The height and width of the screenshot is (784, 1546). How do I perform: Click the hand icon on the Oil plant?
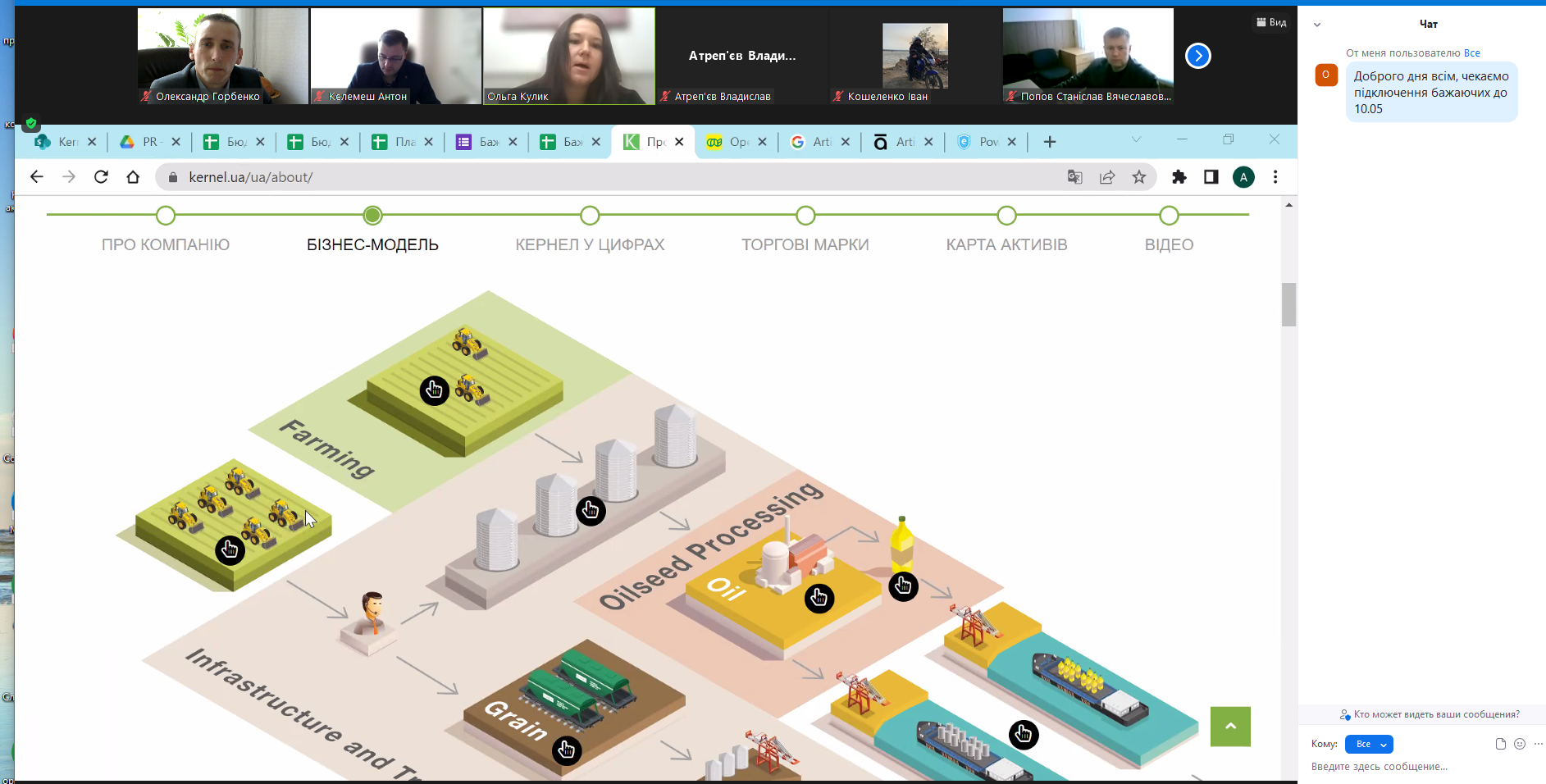819,598
